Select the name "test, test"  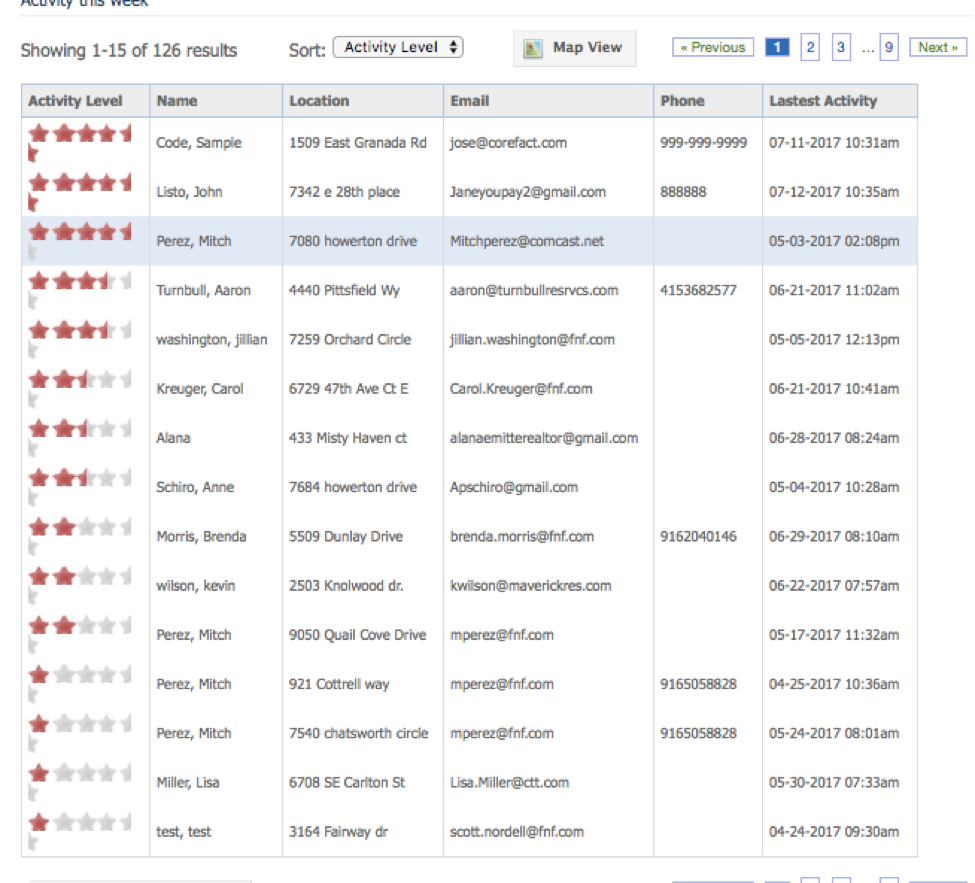[x=184, y=831]
